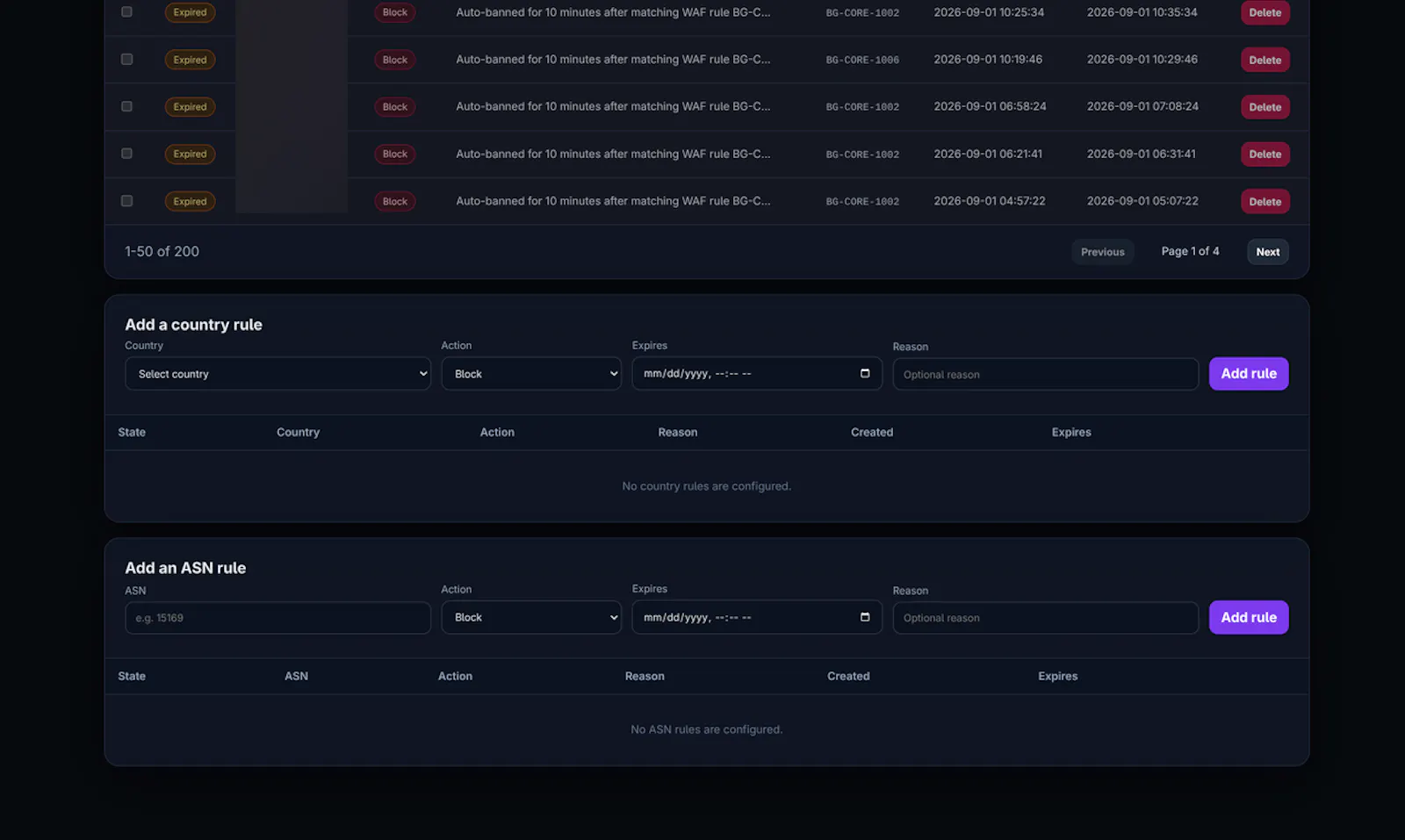The width and height of the screenshot is (1405, 840).
Task: Click the 'No country rules are configured.' message
Action: coord(706,486)
